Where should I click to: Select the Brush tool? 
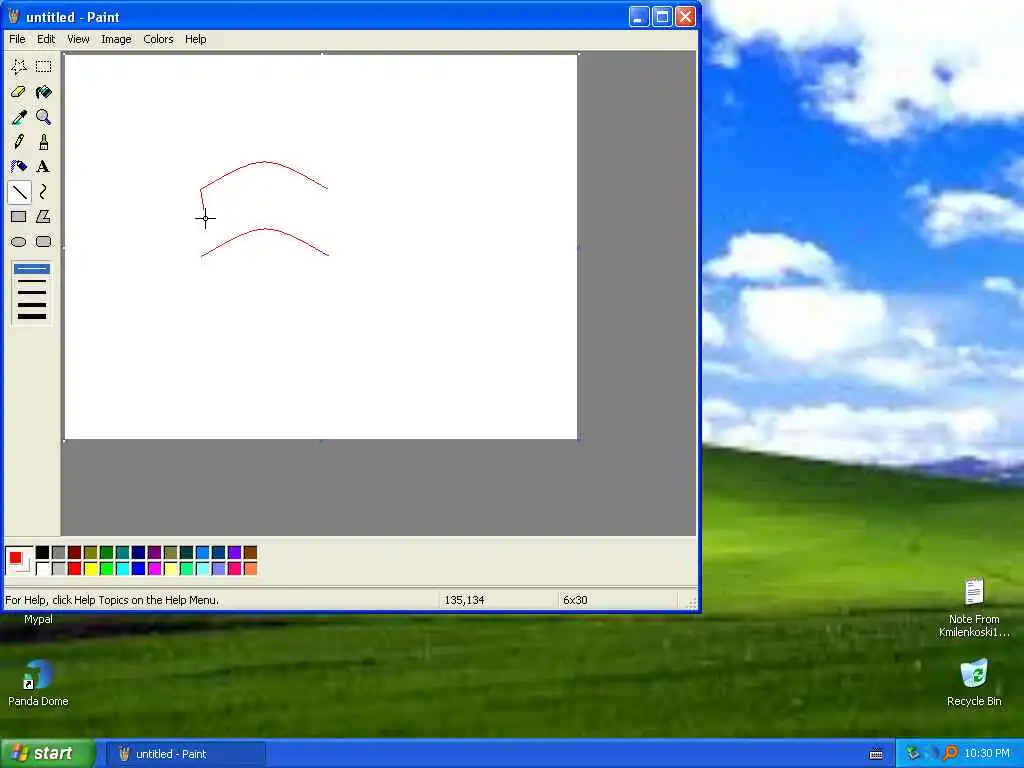pyautogui.click(x=44, y=142)
